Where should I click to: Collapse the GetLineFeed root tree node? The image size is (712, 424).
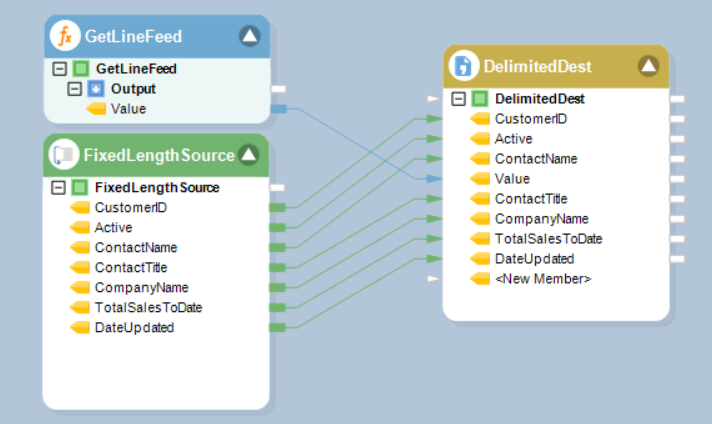(59, 69)
